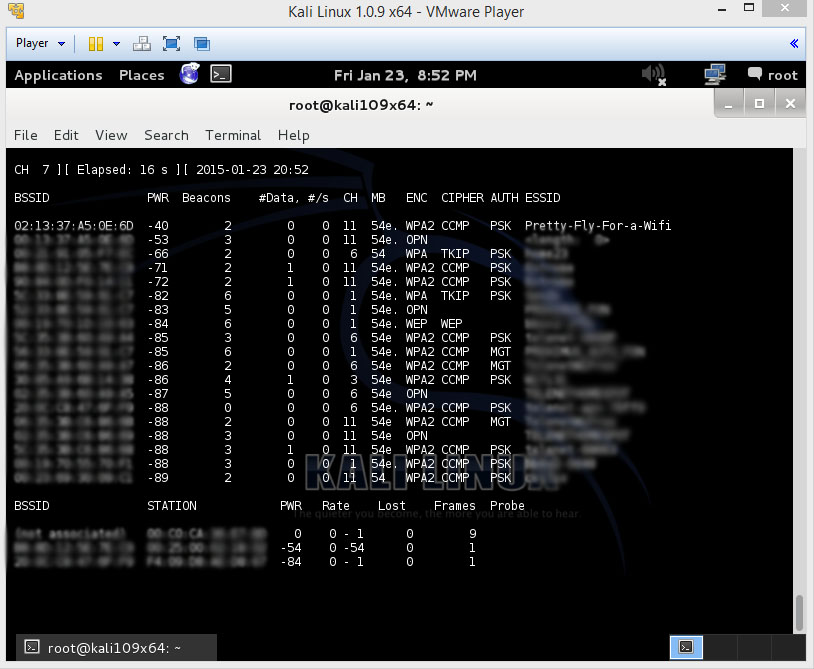814x669 pixels.
Task: Open the Applications menu
Action: pos(58,75)
